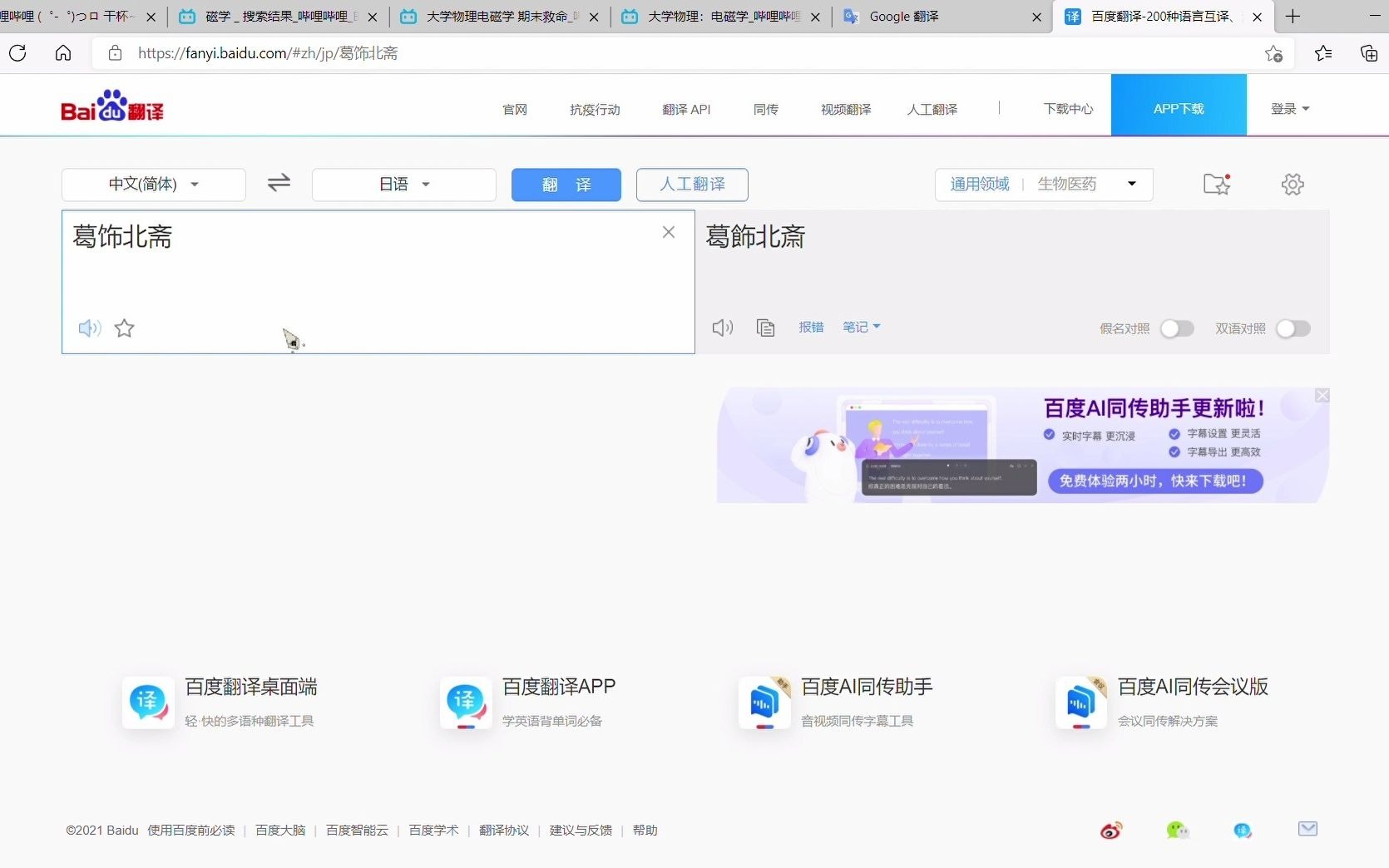Open 帮助 footer link
The image size is (1389, 868).
(x=645, y=830)
